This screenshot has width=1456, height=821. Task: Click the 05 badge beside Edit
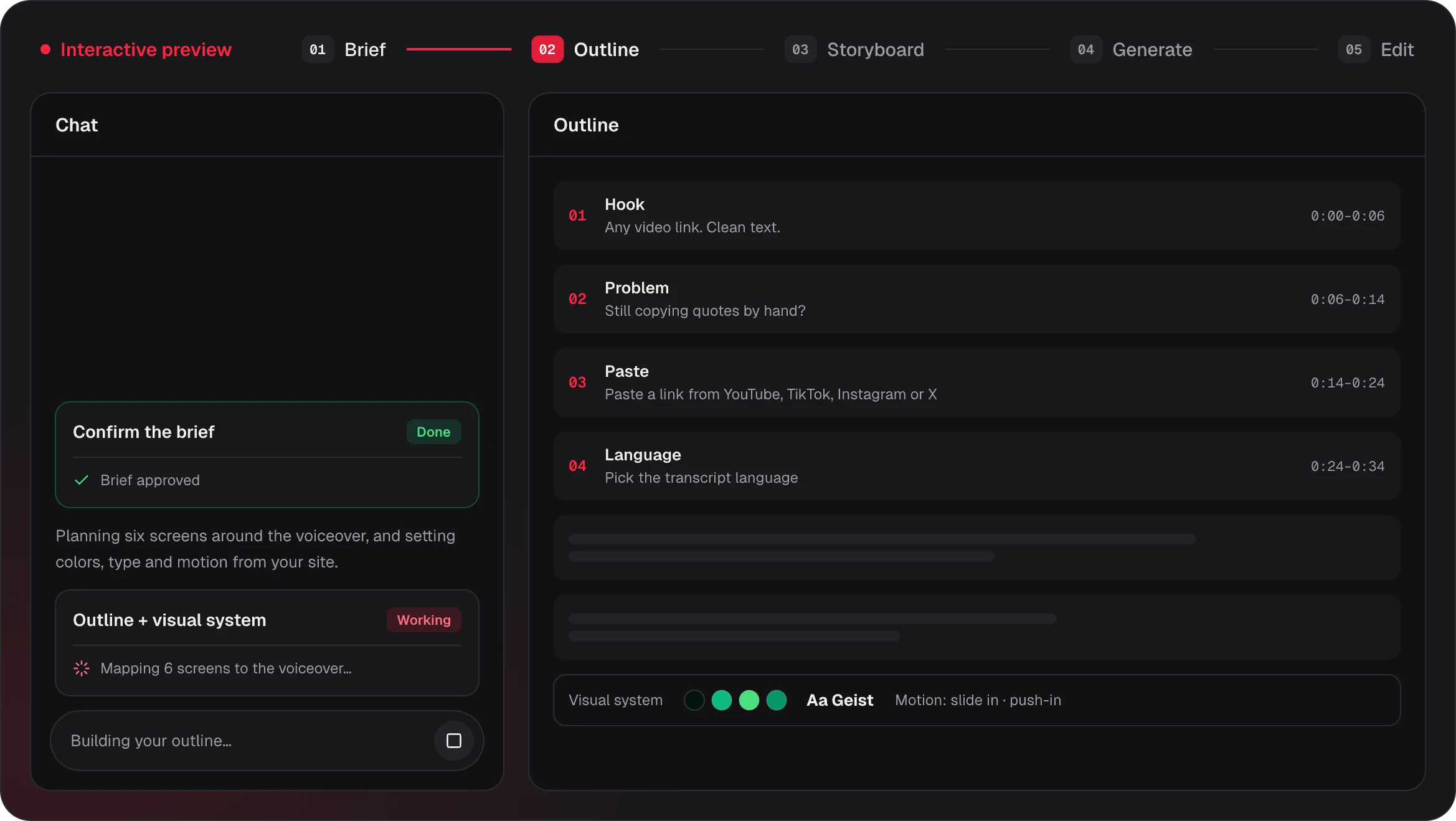[1354, 49]
